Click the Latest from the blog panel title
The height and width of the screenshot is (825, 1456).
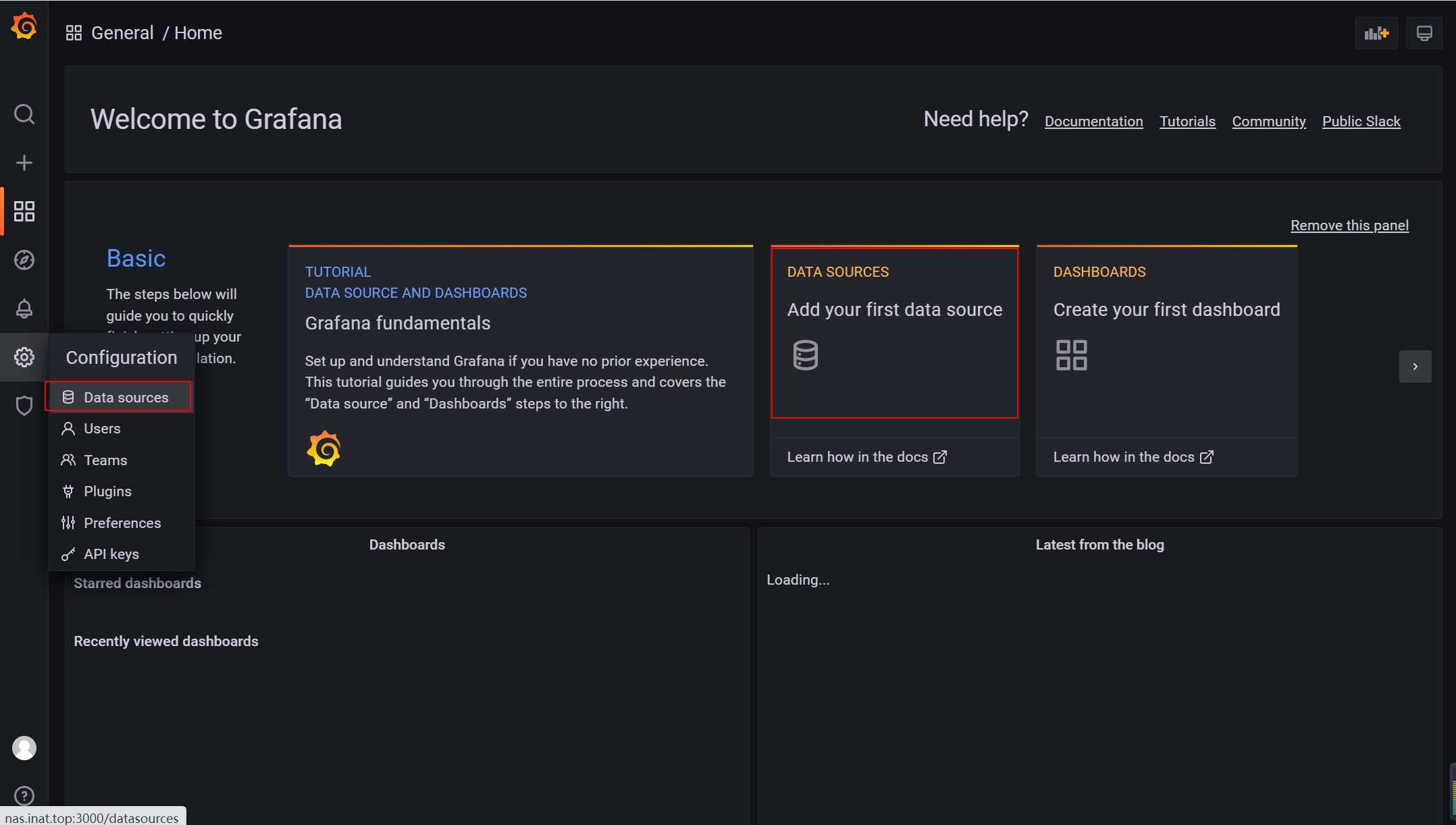(x=1099, y=545)
